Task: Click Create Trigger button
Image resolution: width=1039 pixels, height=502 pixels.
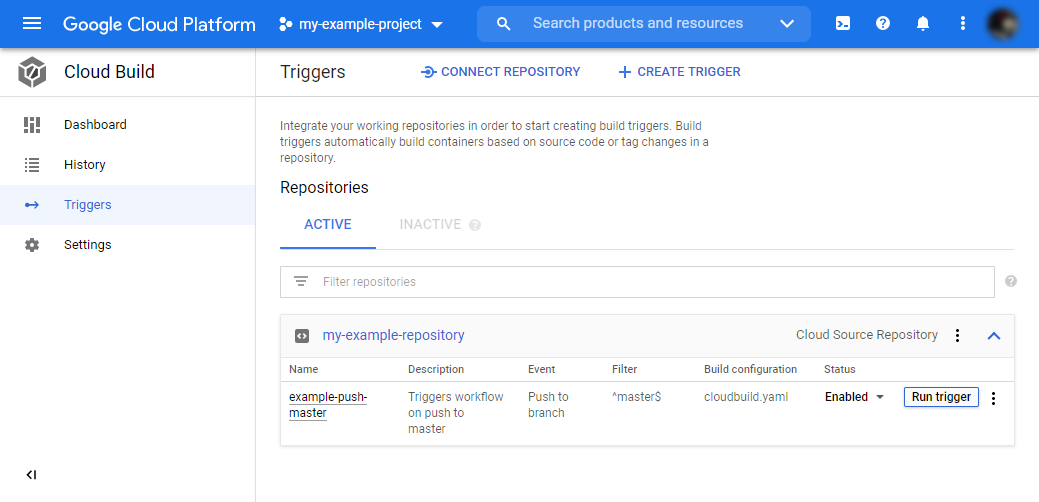Action: (679, 72)
